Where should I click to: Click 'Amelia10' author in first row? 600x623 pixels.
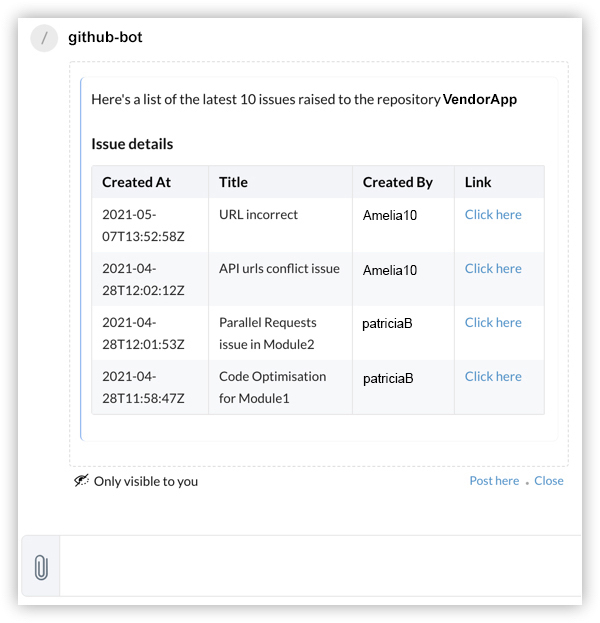pyautogui.click(x=390, y=215)
